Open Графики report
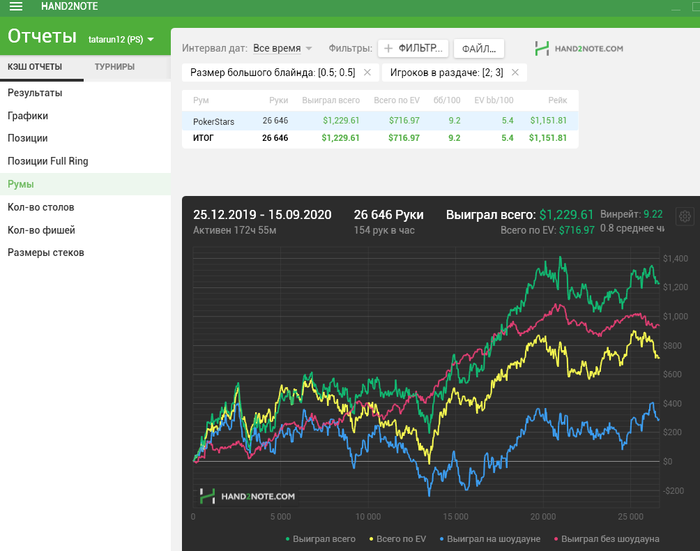This screenshot has width=700, height=551. point(85,116)
